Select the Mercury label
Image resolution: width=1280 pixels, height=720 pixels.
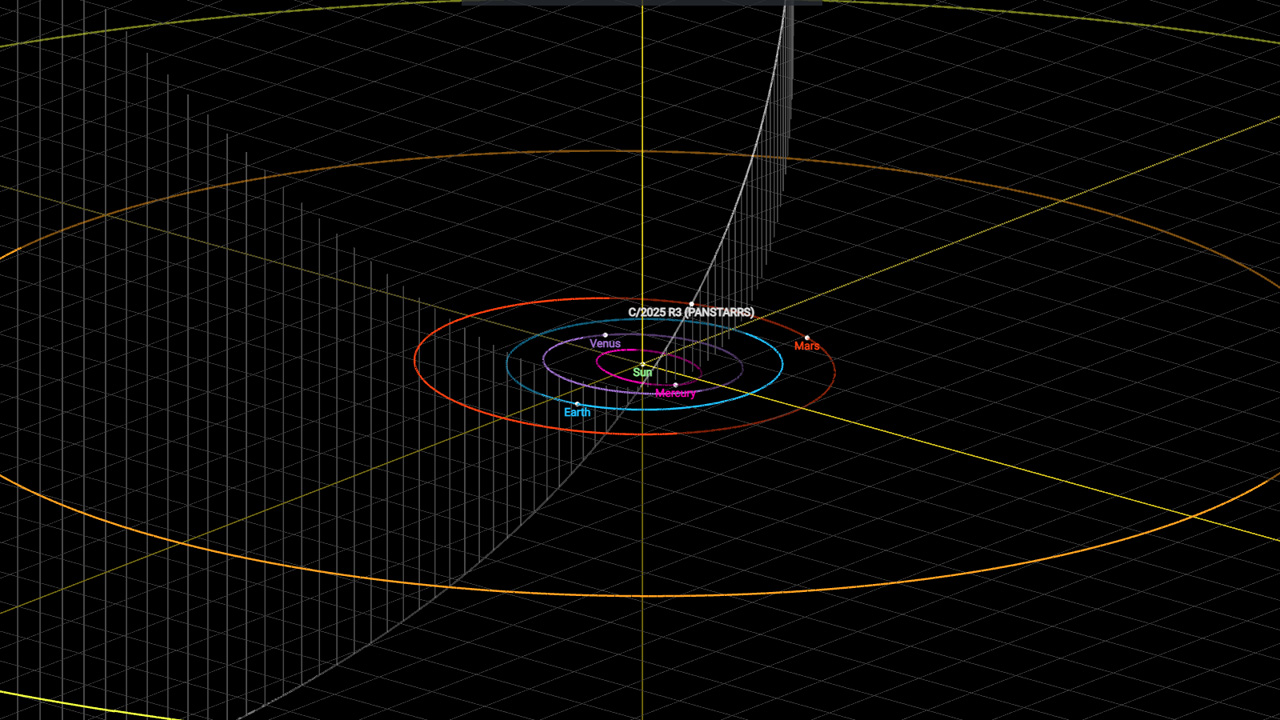pyautogui.click(x=675, y=394)
